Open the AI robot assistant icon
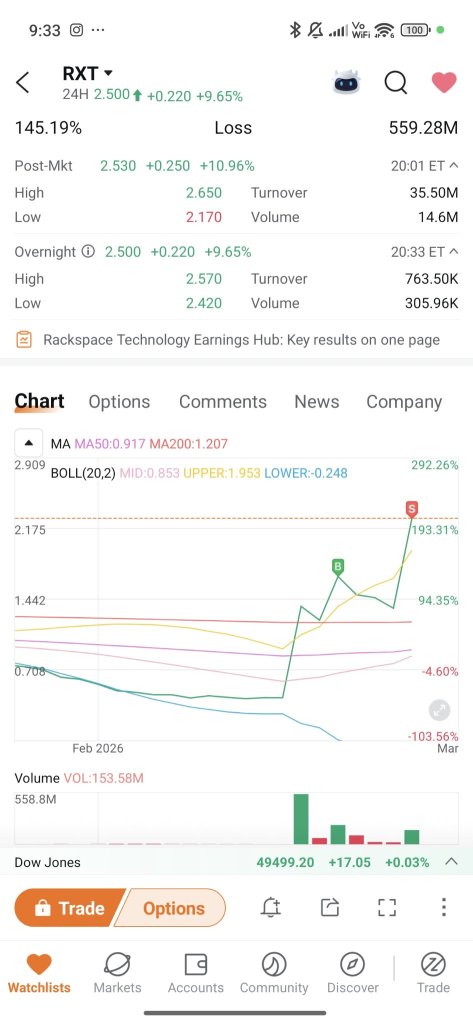Screen dimensions: 473x1024 [346, 83]
